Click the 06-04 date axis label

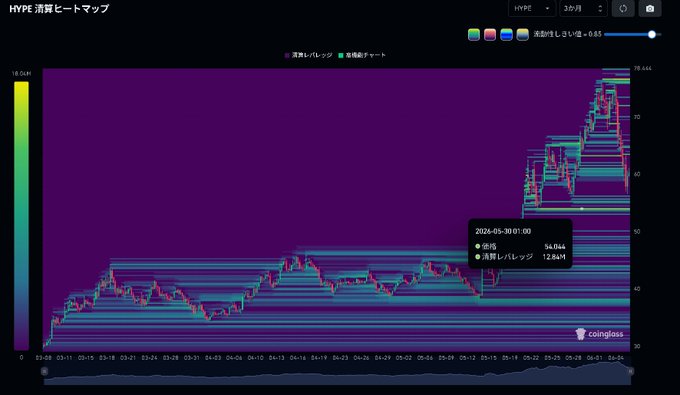point(616,358)
